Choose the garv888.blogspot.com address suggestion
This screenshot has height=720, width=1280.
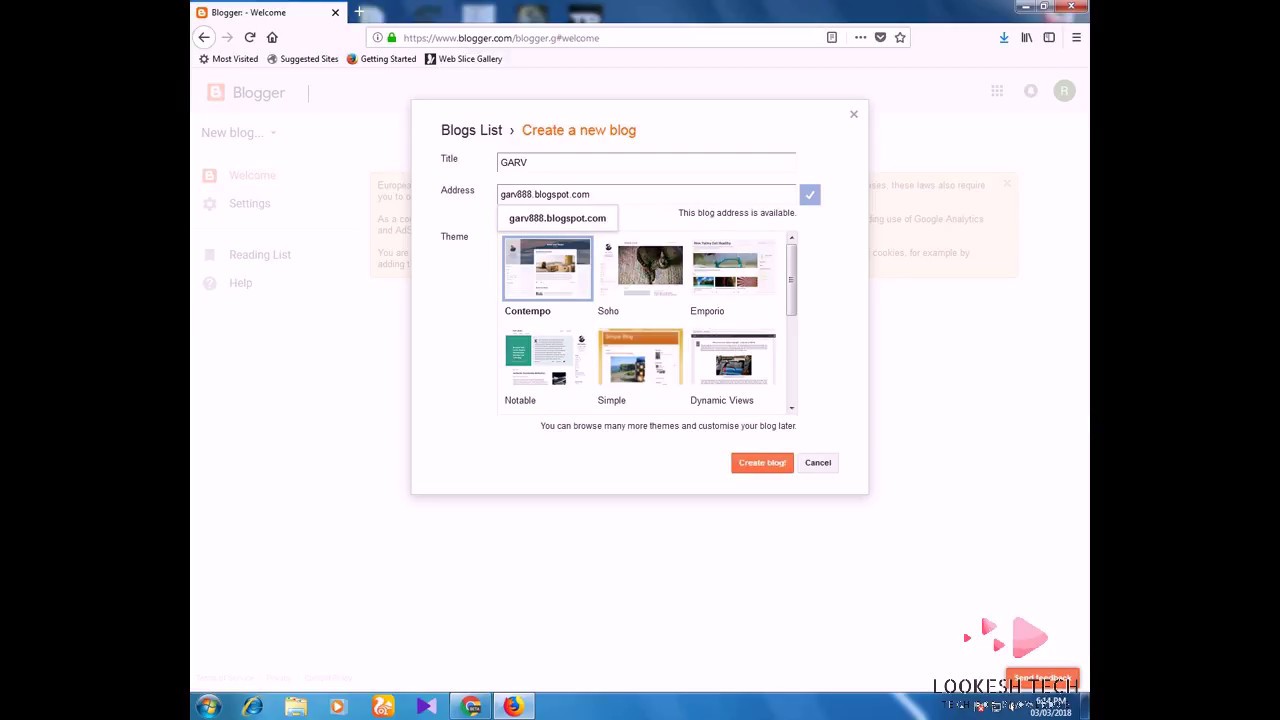click(557, 218)
